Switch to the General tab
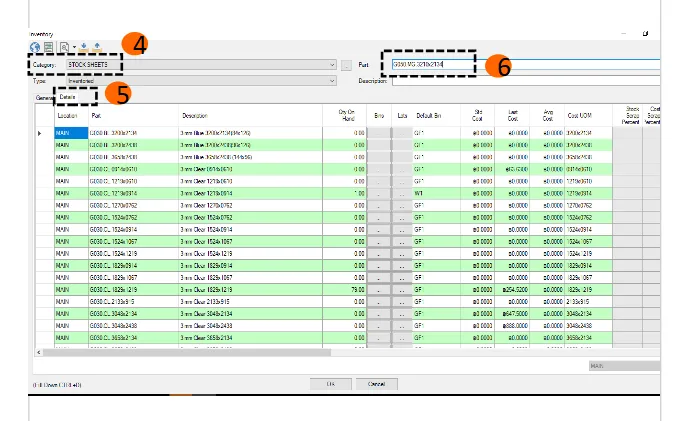677x421 pixels. click(44, 98)
